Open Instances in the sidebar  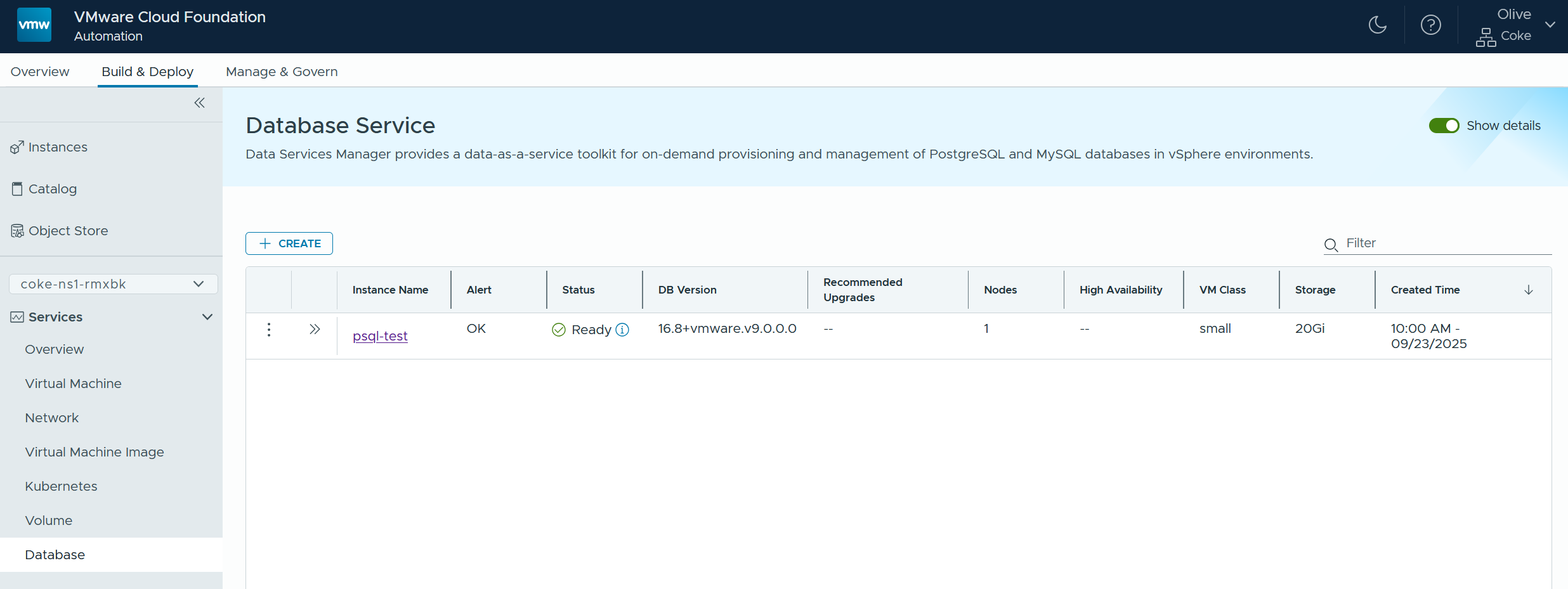click(x=58, y=147)
